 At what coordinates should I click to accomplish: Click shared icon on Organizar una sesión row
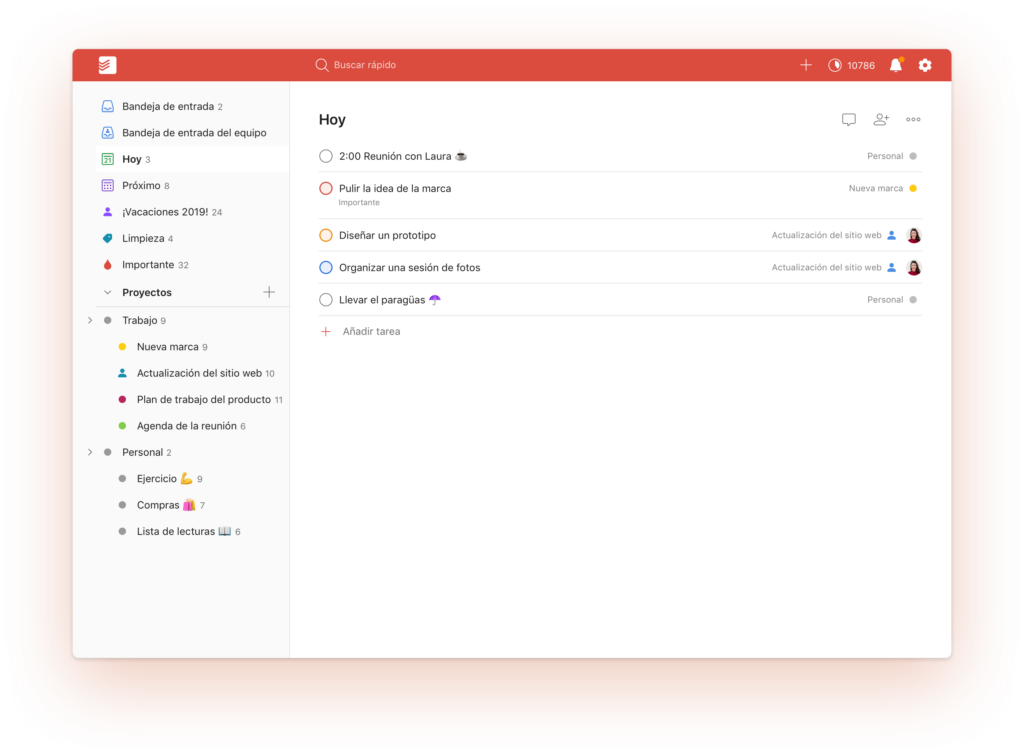(x=891, y=267)
